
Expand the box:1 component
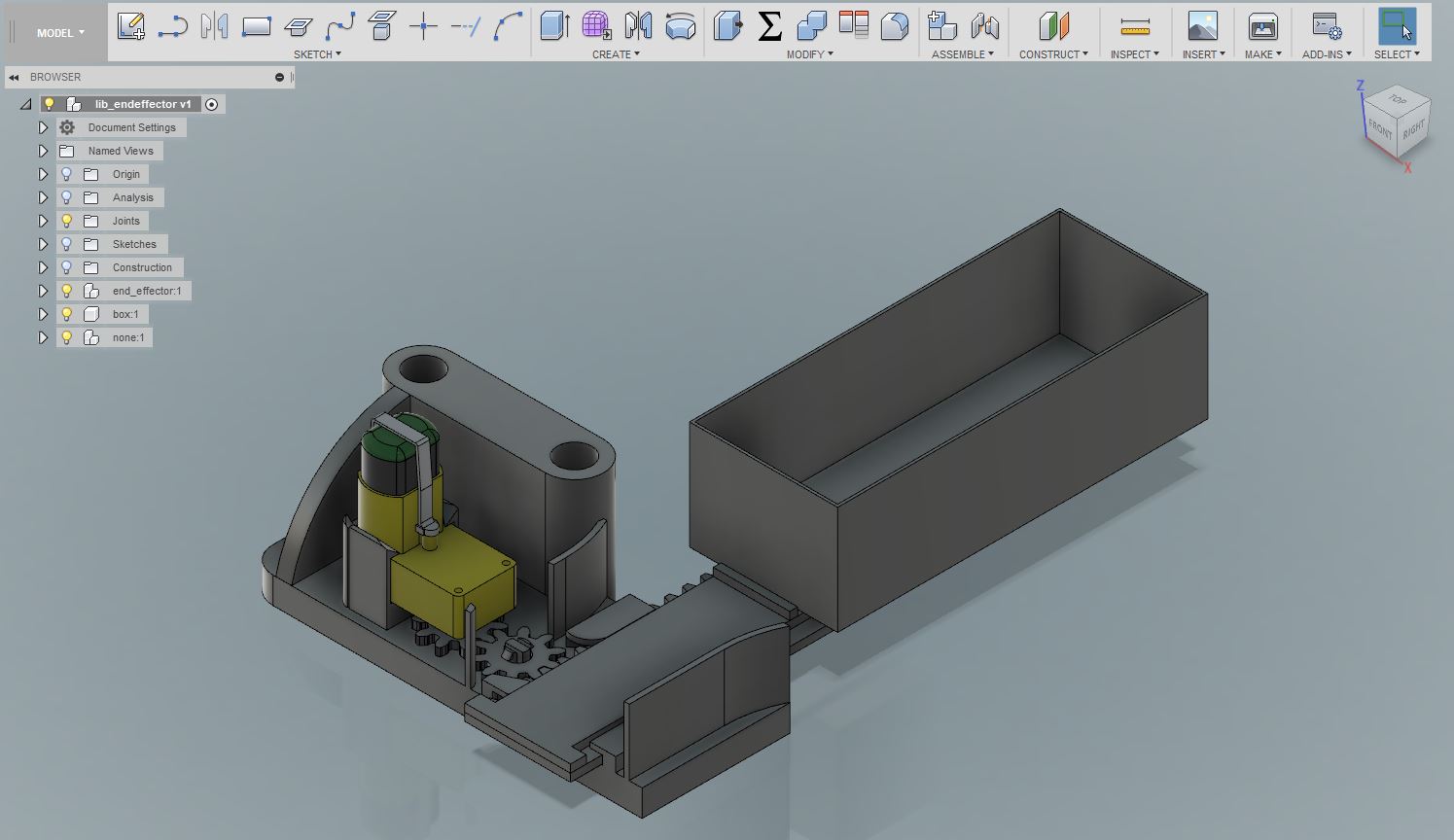pyautogui.click(x=43, y=314)
